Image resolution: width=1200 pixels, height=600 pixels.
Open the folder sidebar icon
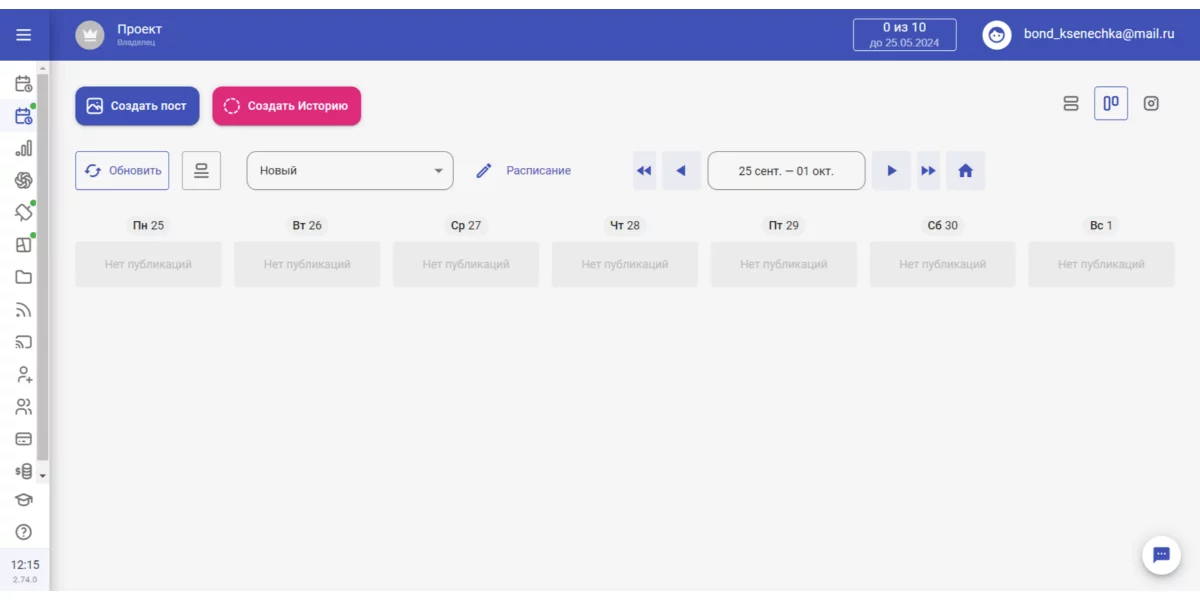coord(23,277)
